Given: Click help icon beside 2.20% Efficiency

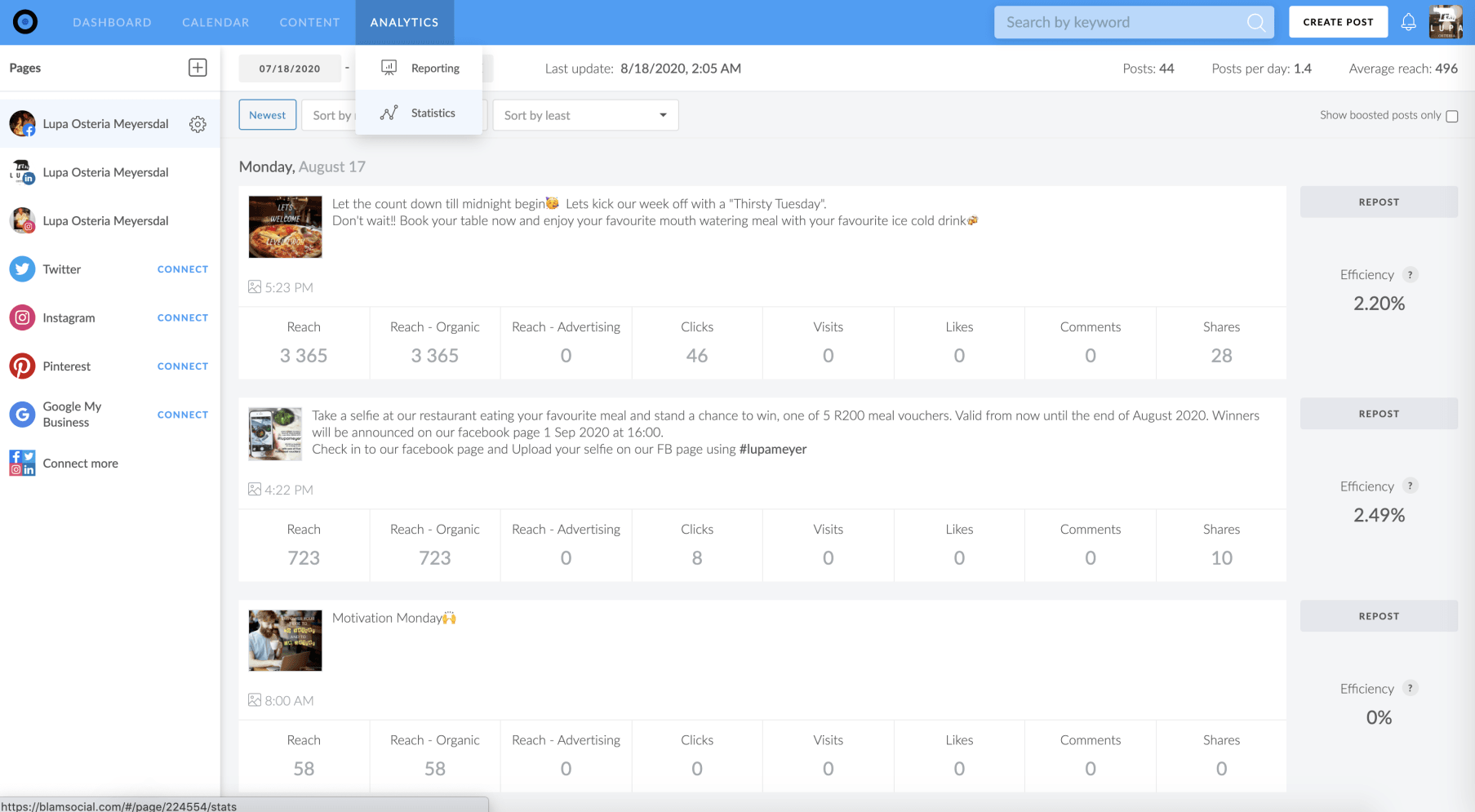Looking at the screenshot, I should click(x=1410, y=275).
